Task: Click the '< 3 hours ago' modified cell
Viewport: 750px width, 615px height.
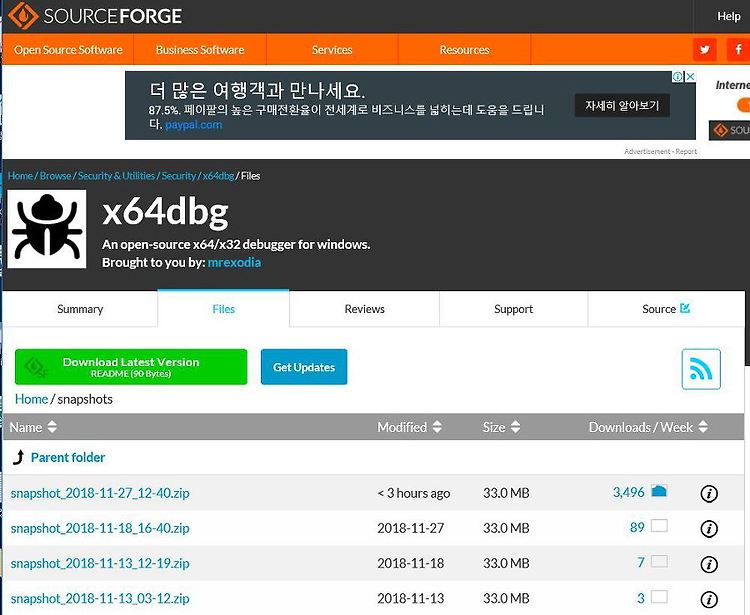Action: click(414, 493)
